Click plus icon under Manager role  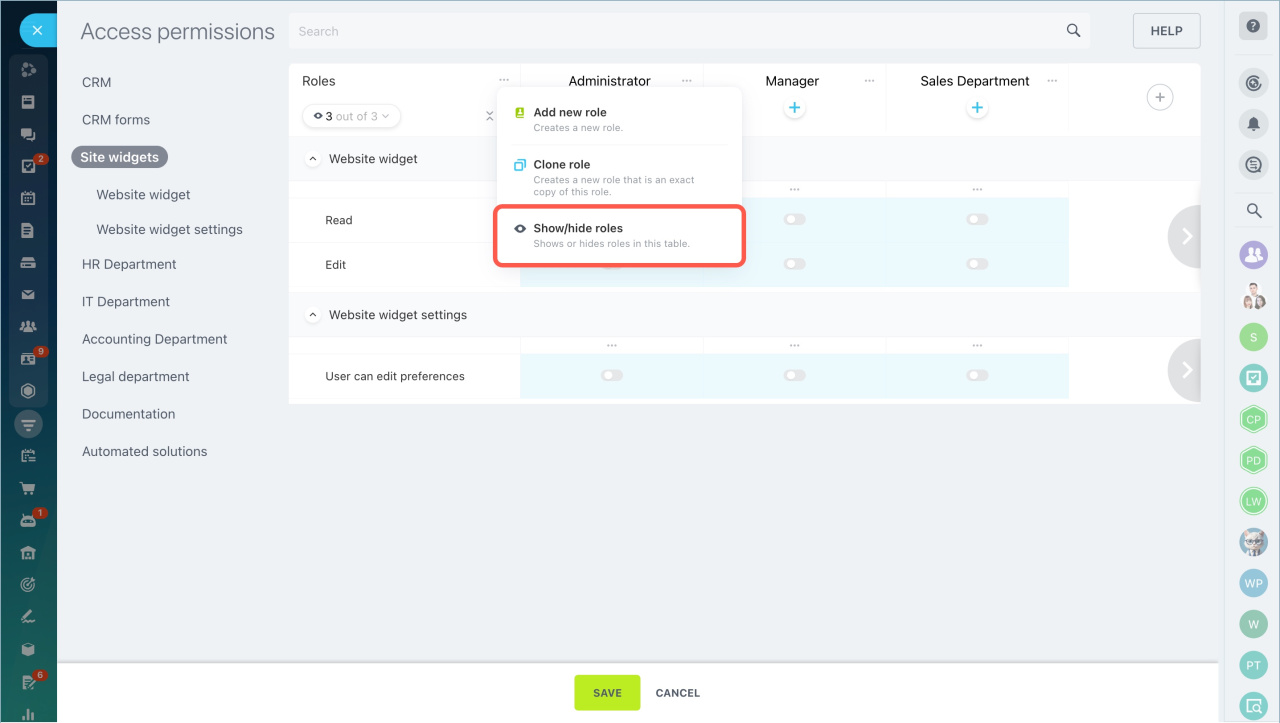[794, 108]
